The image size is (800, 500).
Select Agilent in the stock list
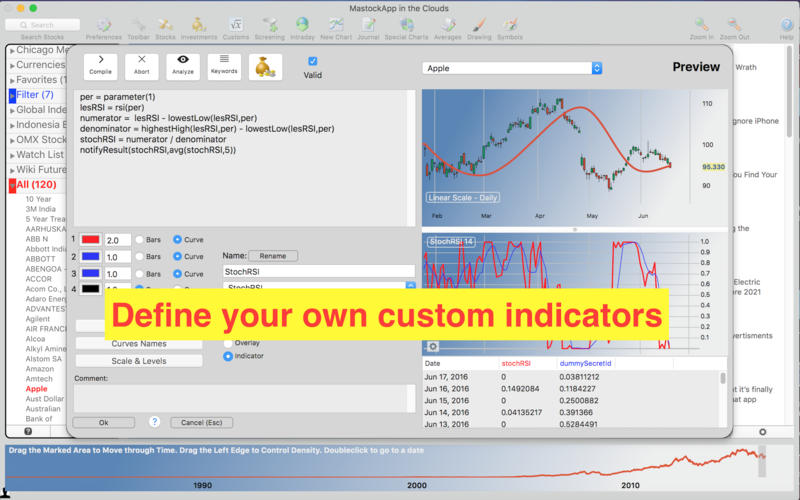(38, 319)
